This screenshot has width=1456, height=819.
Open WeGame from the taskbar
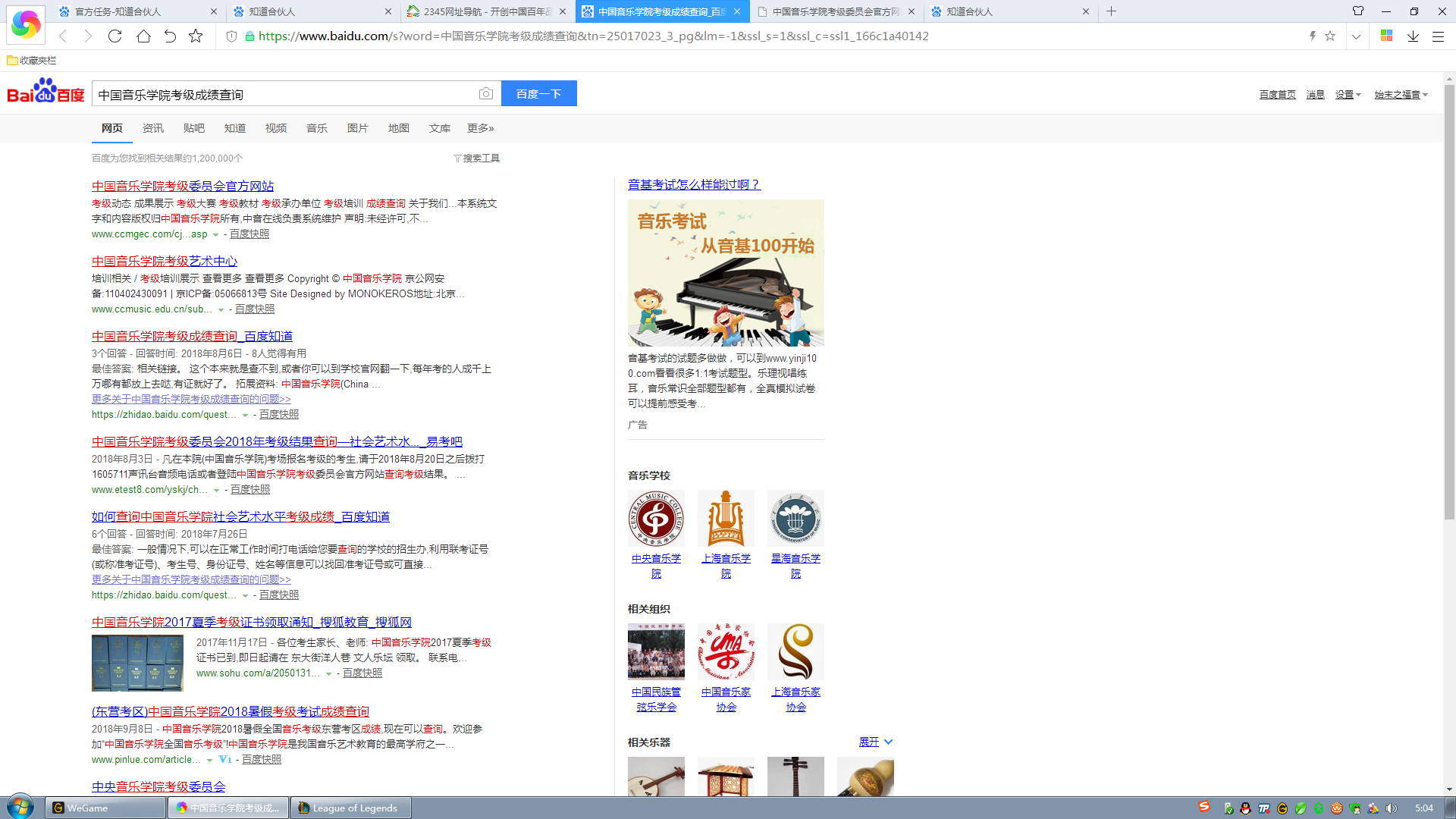coord(105,808)
